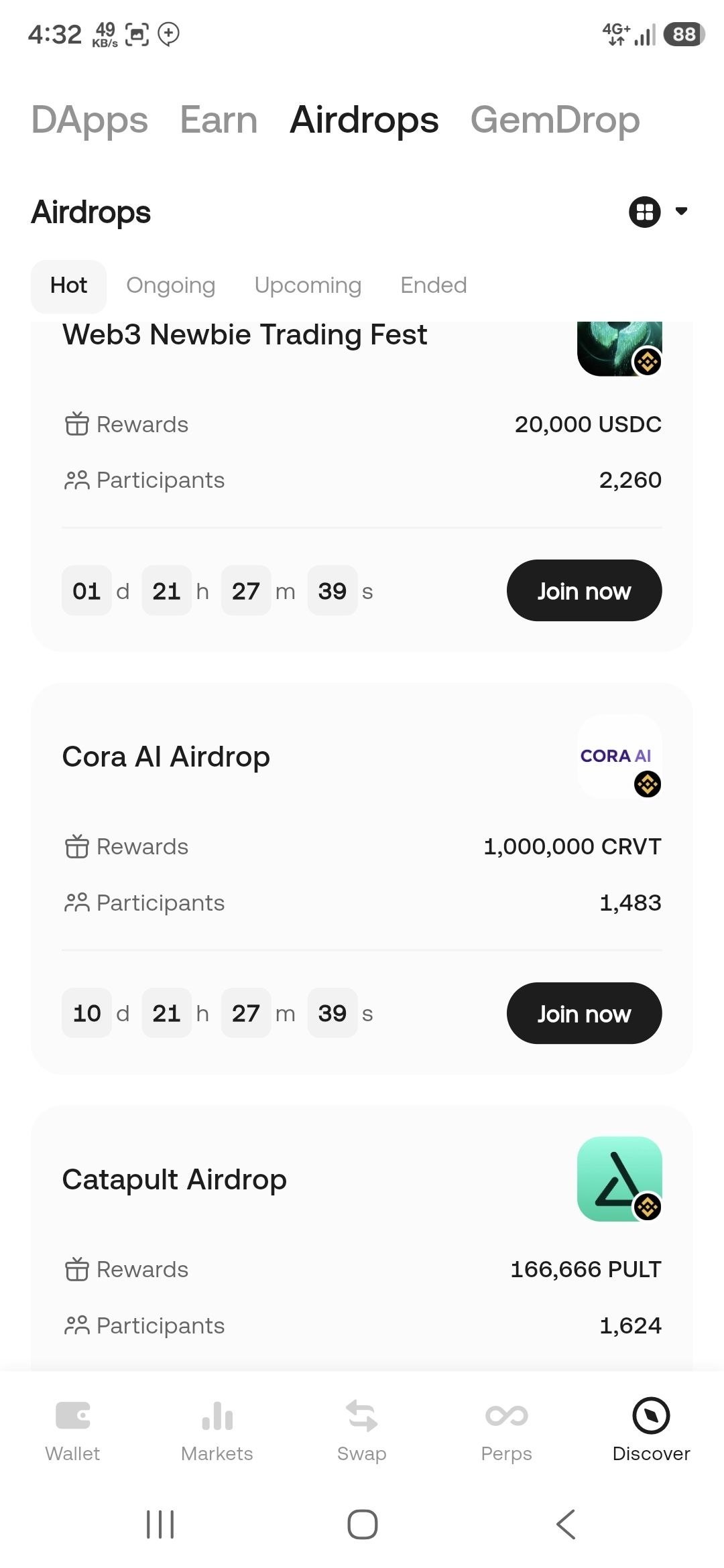Switch to the Ongoing filter
724x1568 pixels.
point(171,285)
